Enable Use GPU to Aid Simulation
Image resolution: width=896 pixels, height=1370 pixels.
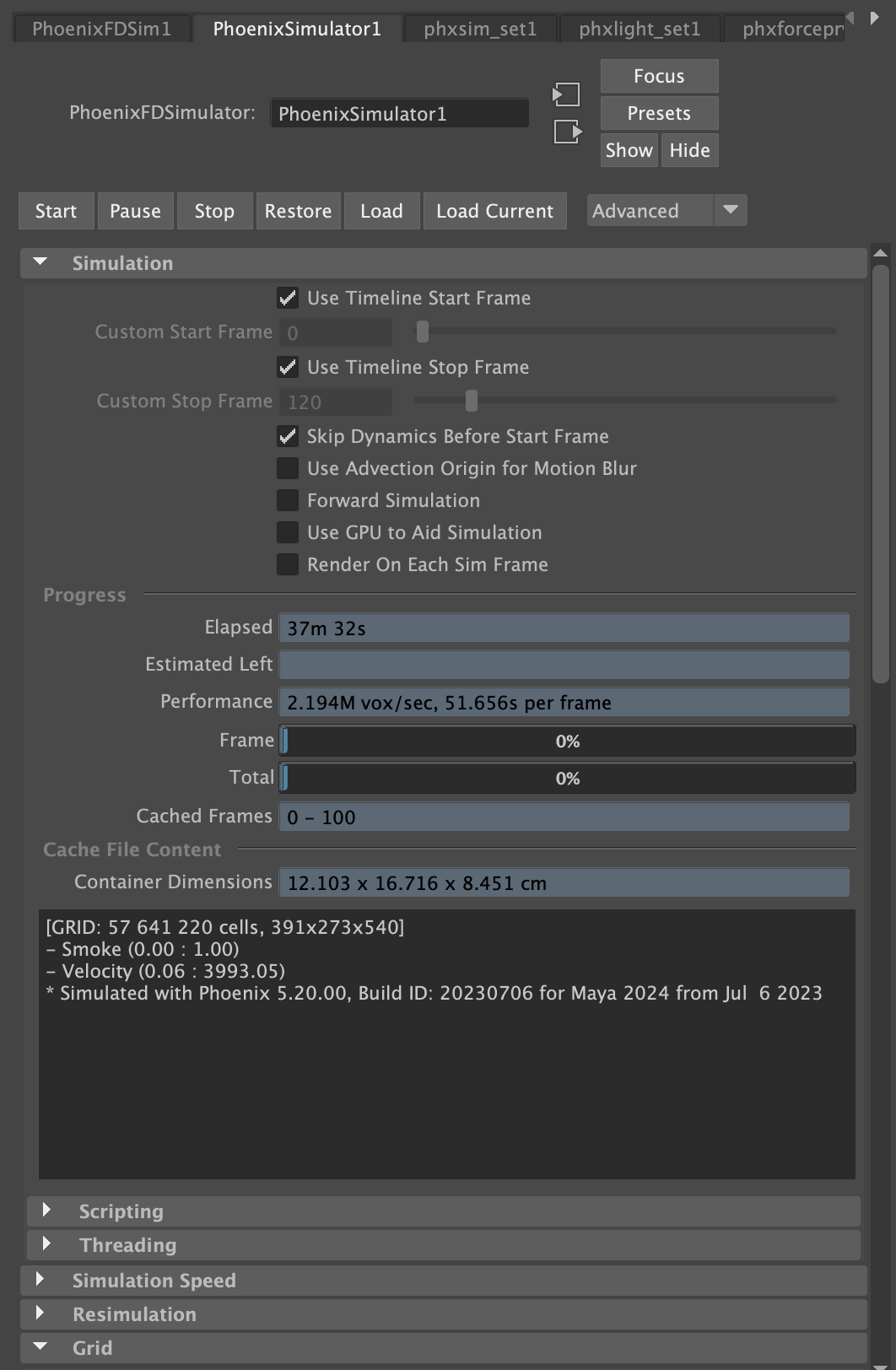[288, 532]
